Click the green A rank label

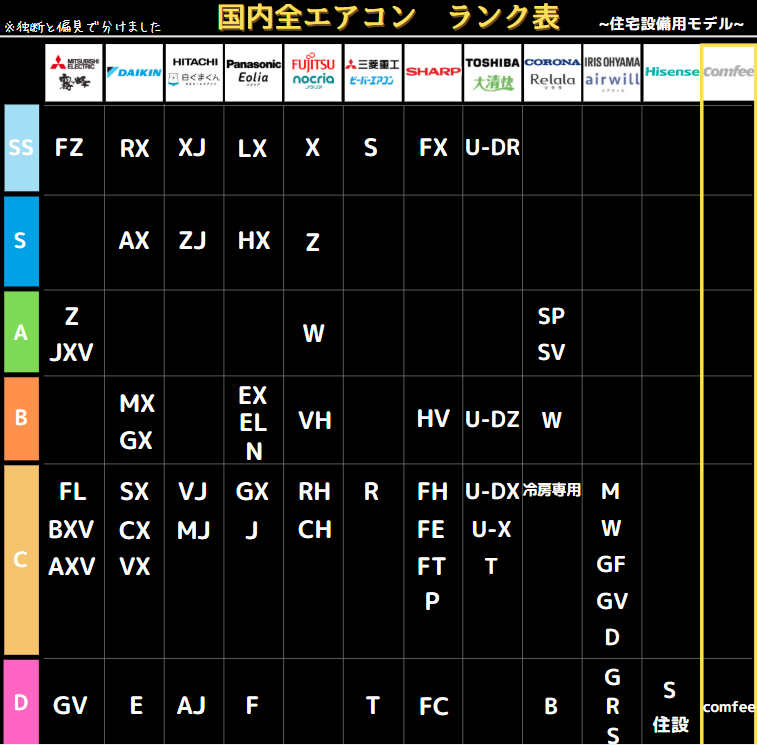21,332
